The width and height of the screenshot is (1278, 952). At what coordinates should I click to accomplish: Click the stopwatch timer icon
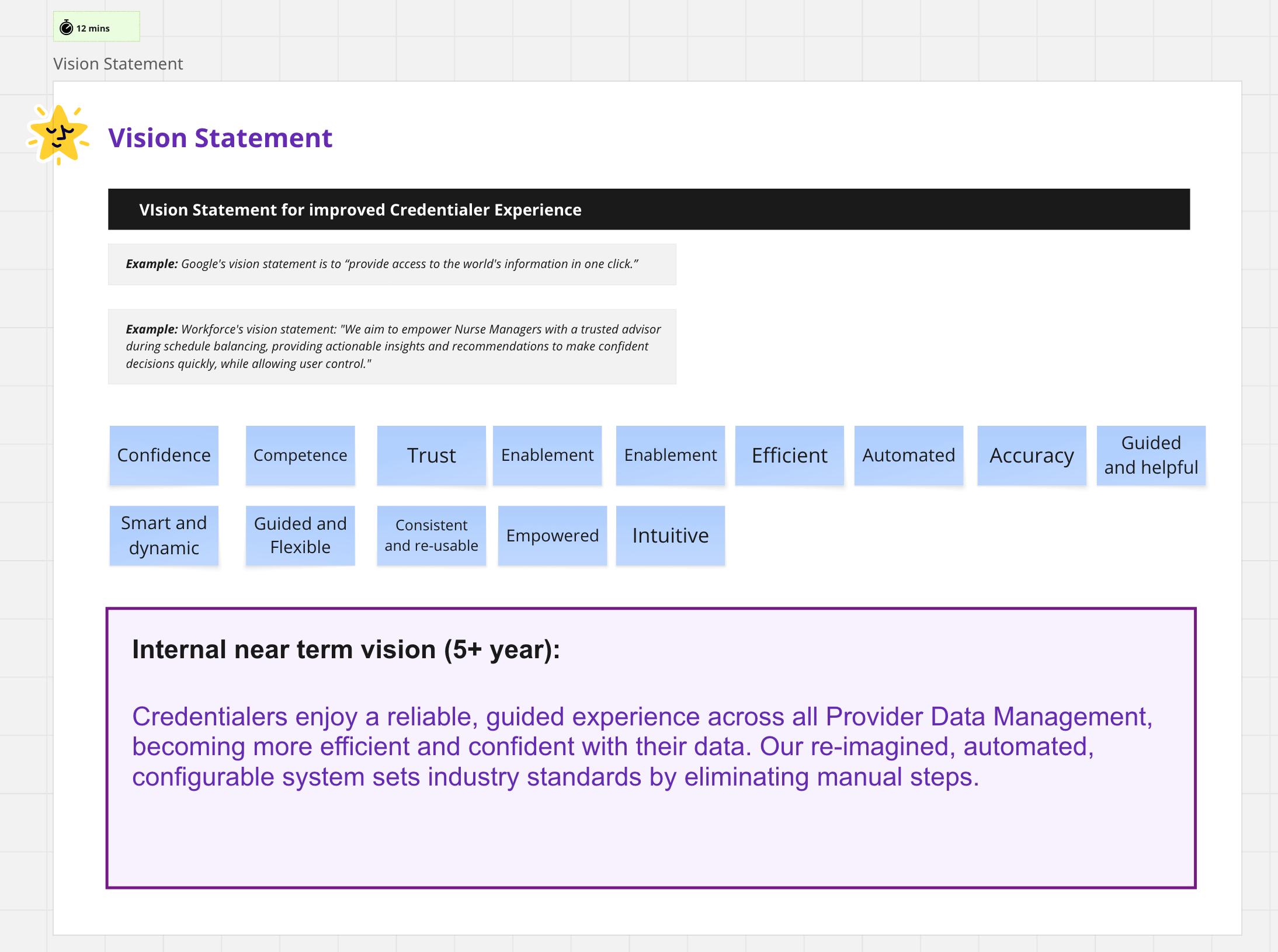tap(67, 27)
